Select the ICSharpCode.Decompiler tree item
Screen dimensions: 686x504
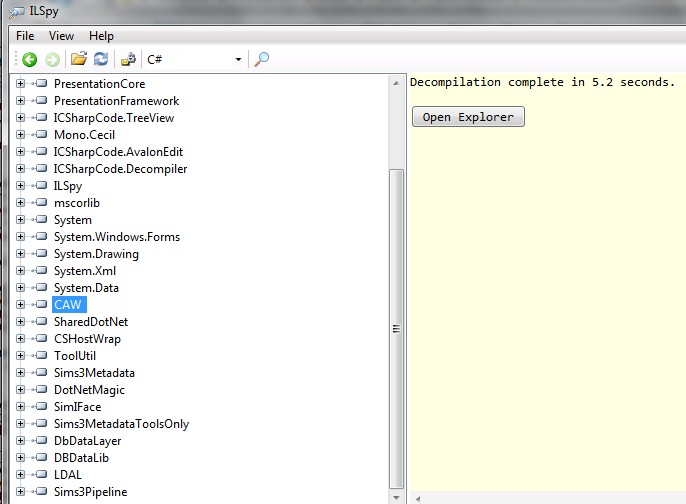coord(120,169)
